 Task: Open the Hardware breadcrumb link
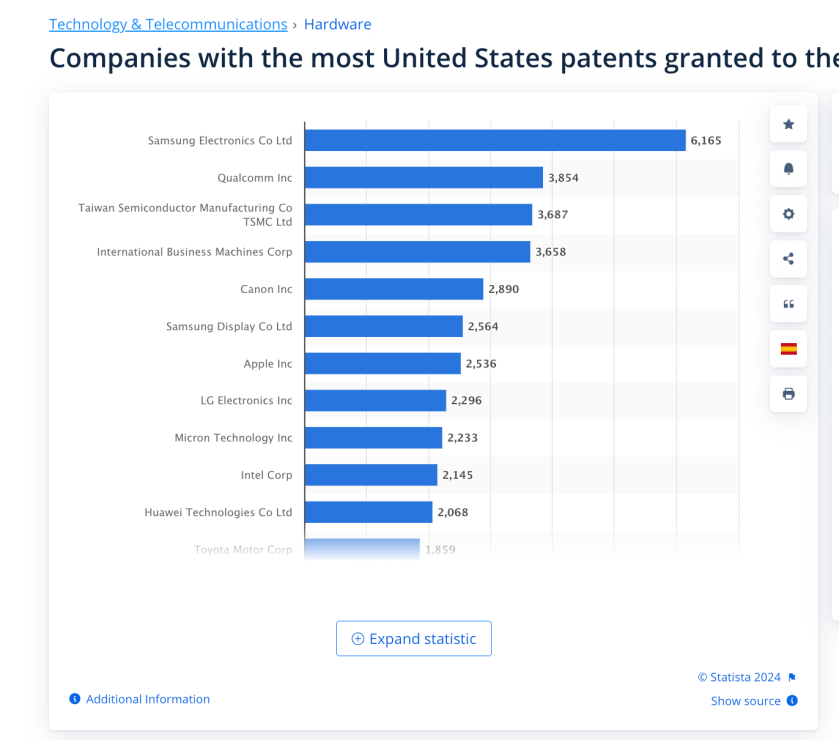point(337,24)
